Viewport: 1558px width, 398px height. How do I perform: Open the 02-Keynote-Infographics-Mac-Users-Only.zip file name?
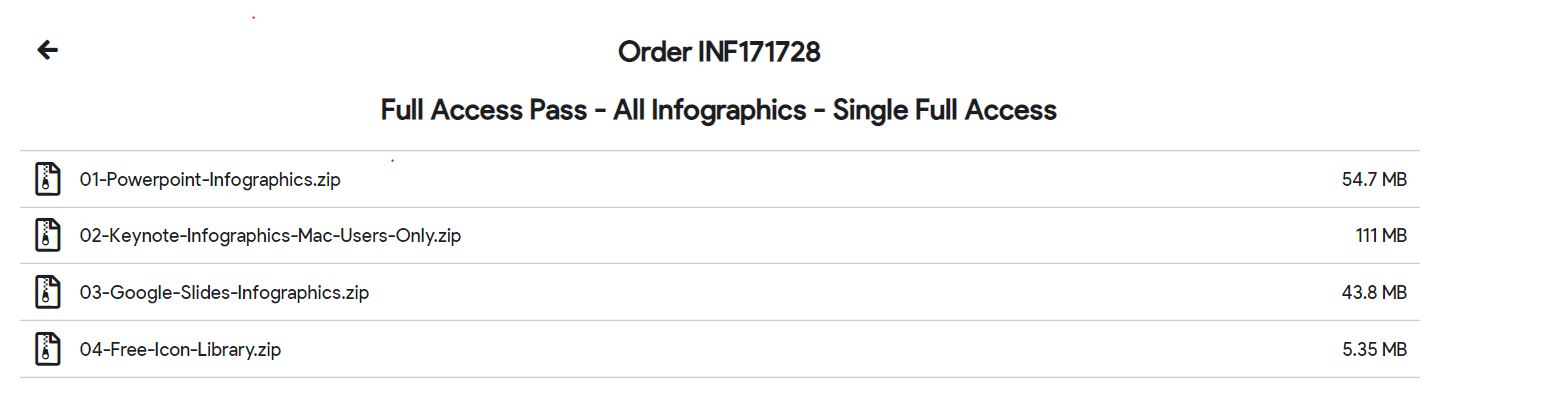(x=270, y=236)
